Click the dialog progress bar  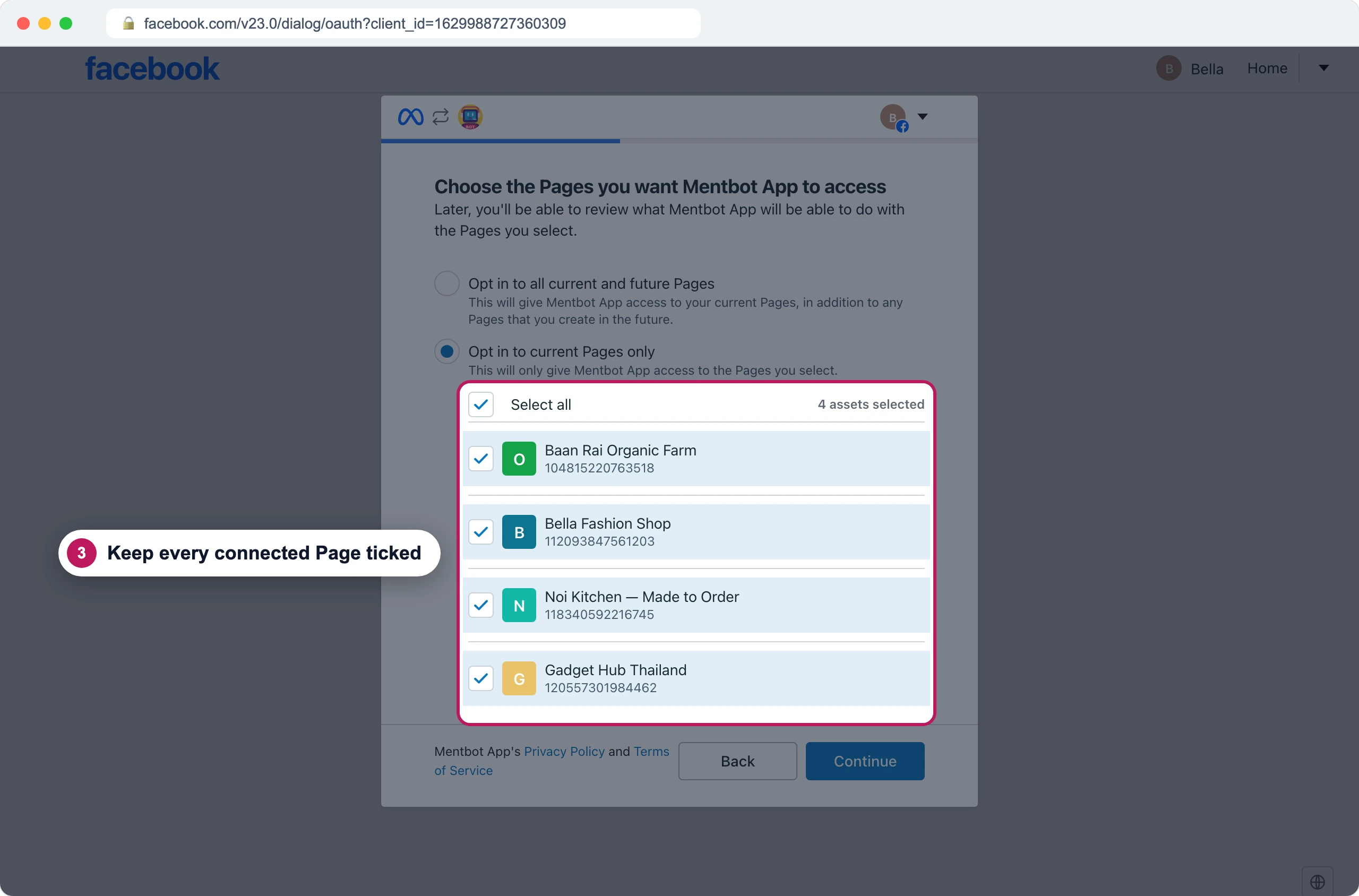[x=679, y=141]
